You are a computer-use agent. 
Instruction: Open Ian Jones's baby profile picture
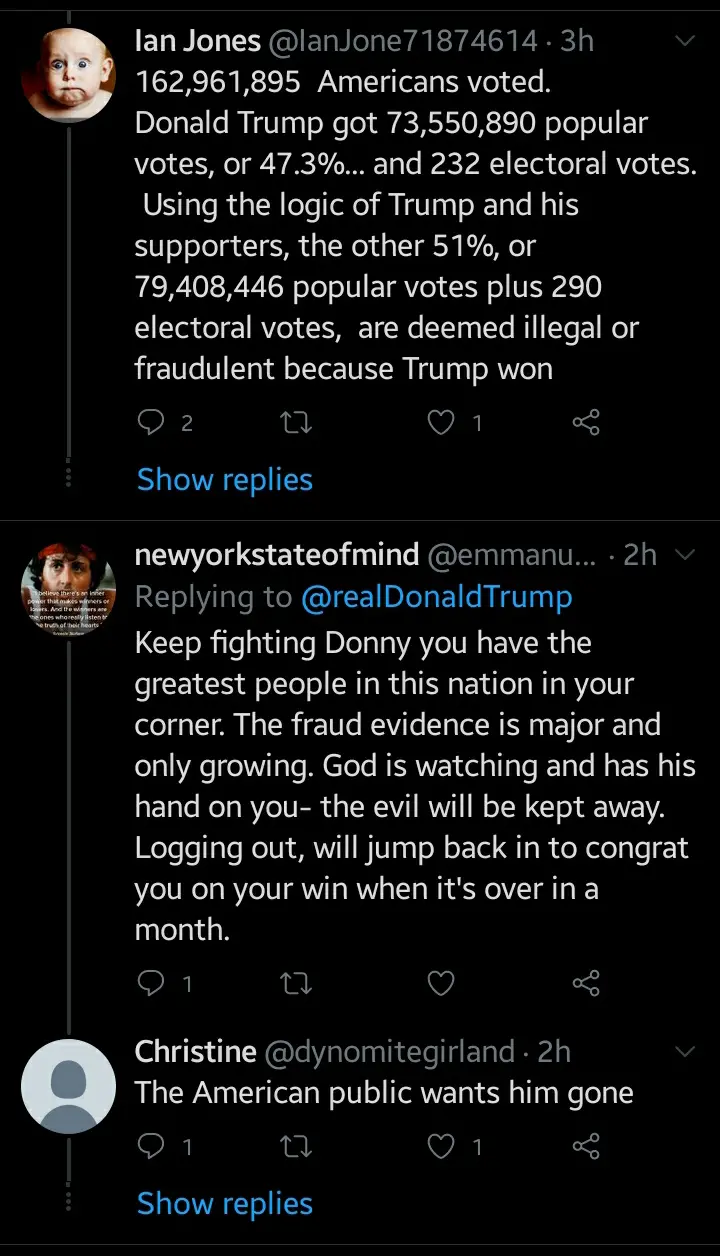(x=68, y=75)
